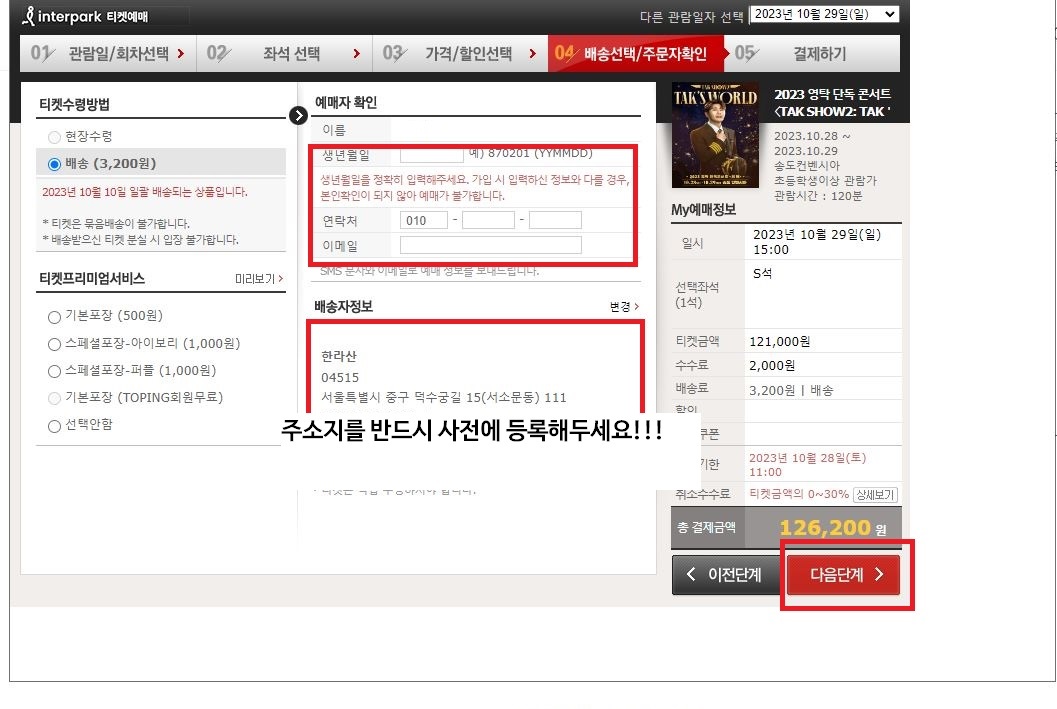Click the 121,000원 ticket price value
This screenshot has height=709, width=1057.
tap(779, 342)
